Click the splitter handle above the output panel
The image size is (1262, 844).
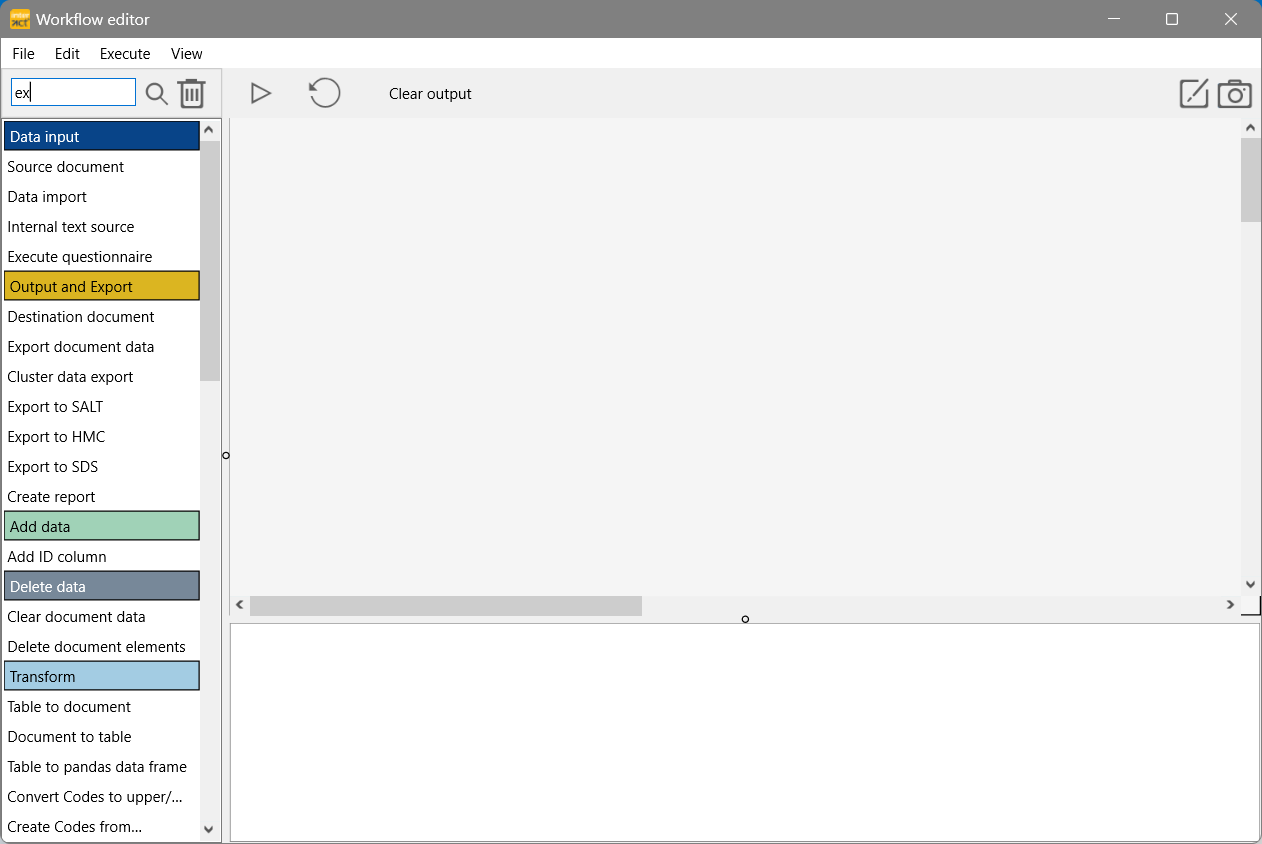point(745,619)
